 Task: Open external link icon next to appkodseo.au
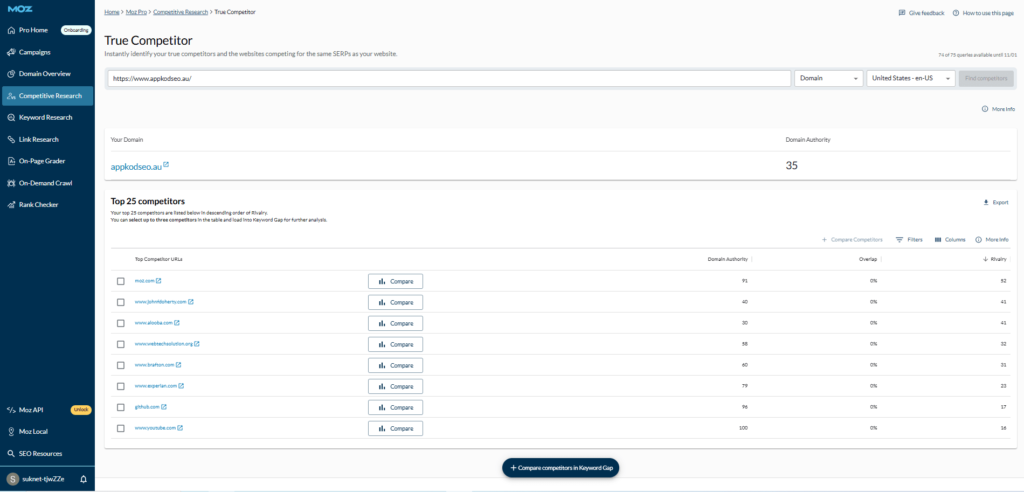point(166,165)
